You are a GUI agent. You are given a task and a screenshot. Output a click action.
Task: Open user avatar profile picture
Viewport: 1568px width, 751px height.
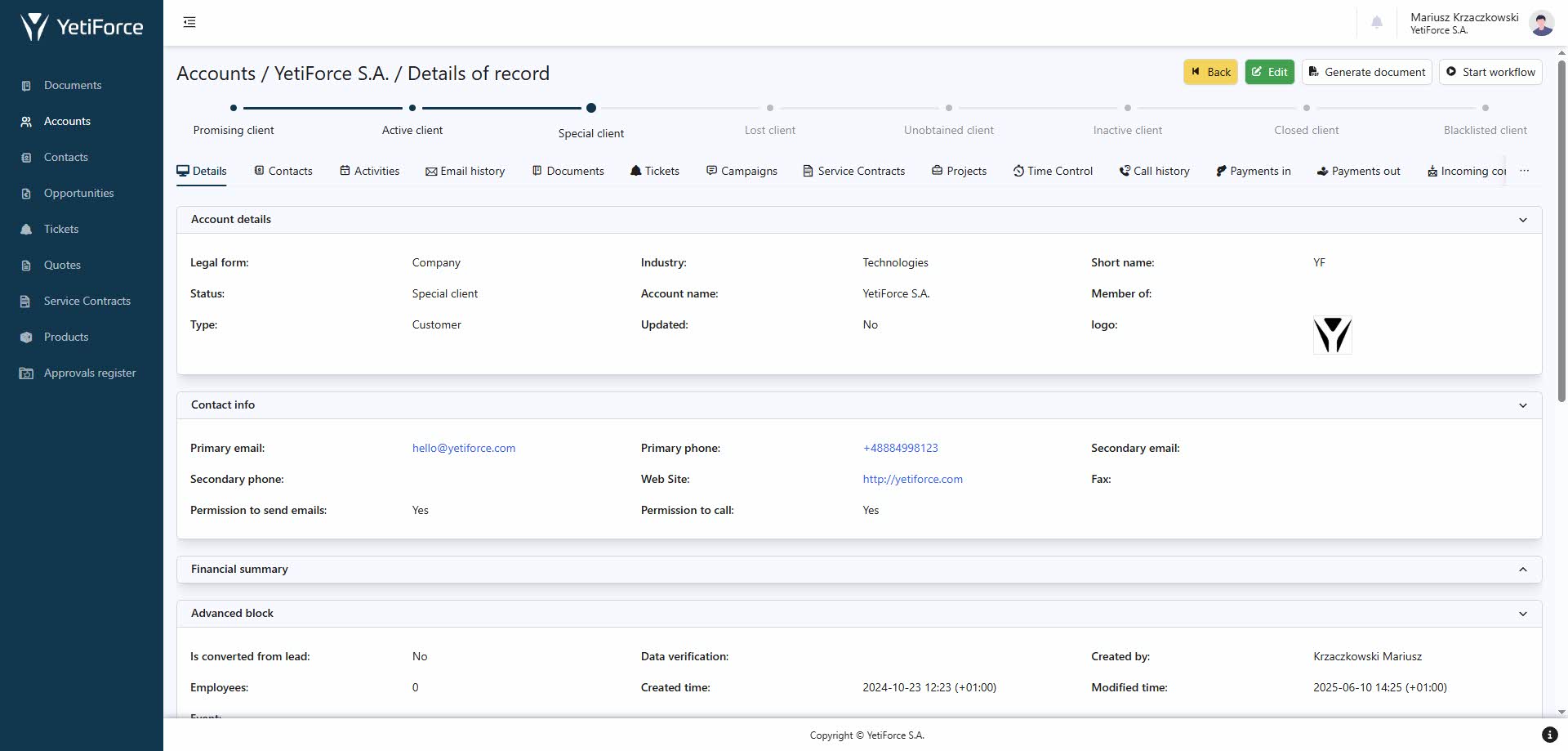point(1542,23)
